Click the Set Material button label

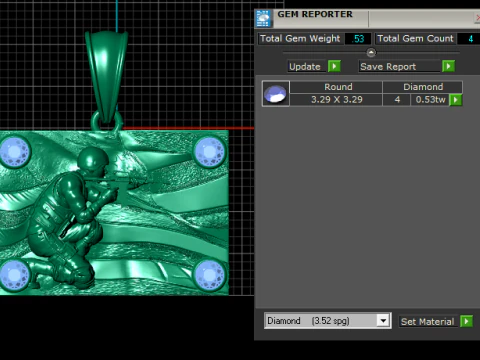tap(427, 322)
